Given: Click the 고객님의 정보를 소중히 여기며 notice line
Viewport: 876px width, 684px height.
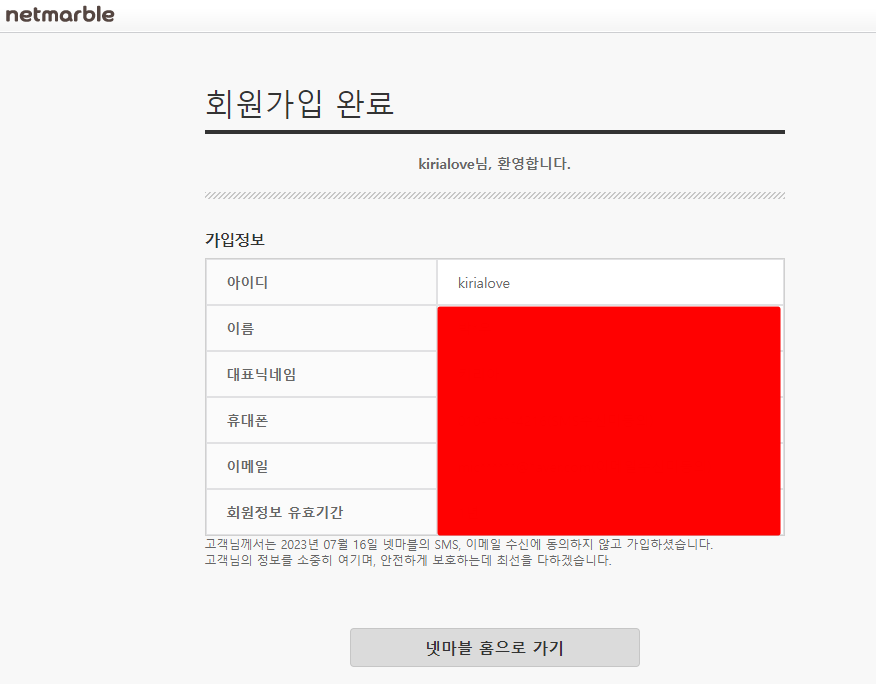Looking at the screenshot, I should pos(408,560).
